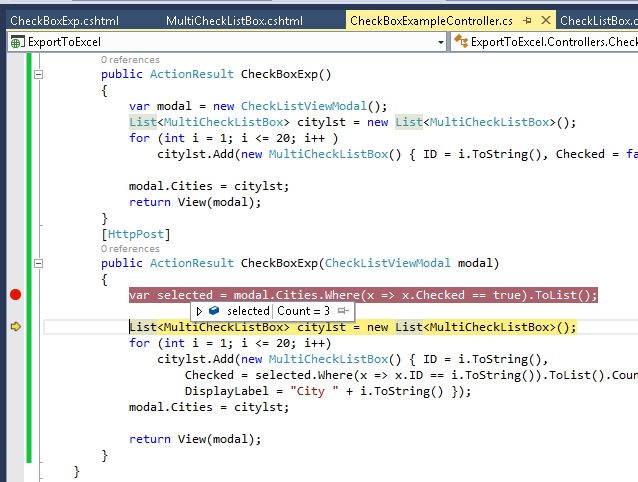Viewport: 638px width, 482px height.
Task: Click the first '0 references' CodeLens link
Action: (130, 60)
